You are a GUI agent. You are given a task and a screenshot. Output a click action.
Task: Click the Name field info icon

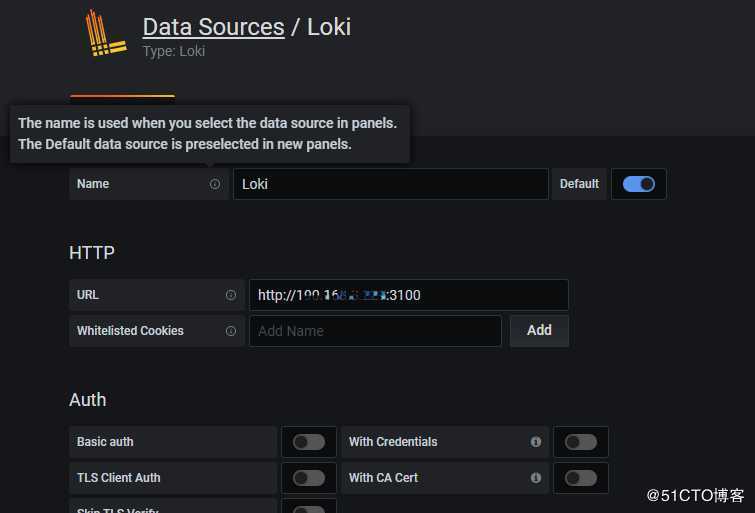pyautogui.click(x=215, y=184)
